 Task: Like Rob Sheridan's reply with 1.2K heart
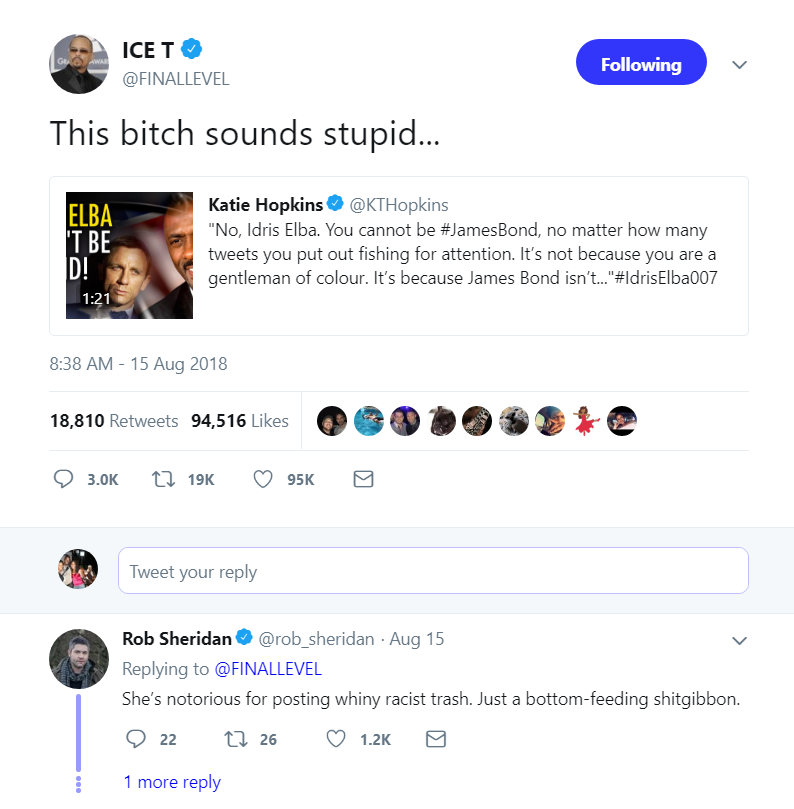[x=336, y=739]
